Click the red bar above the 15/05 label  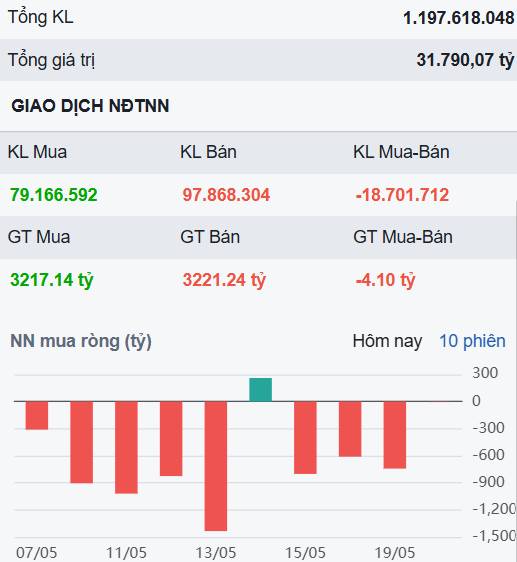(x=305, y=438)
